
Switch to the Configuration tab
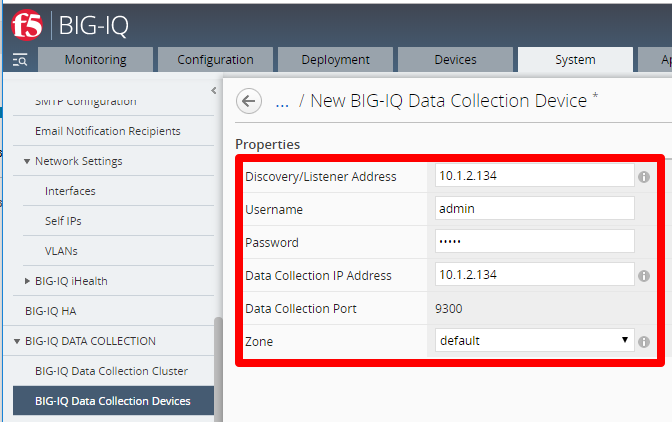point(216,60)
